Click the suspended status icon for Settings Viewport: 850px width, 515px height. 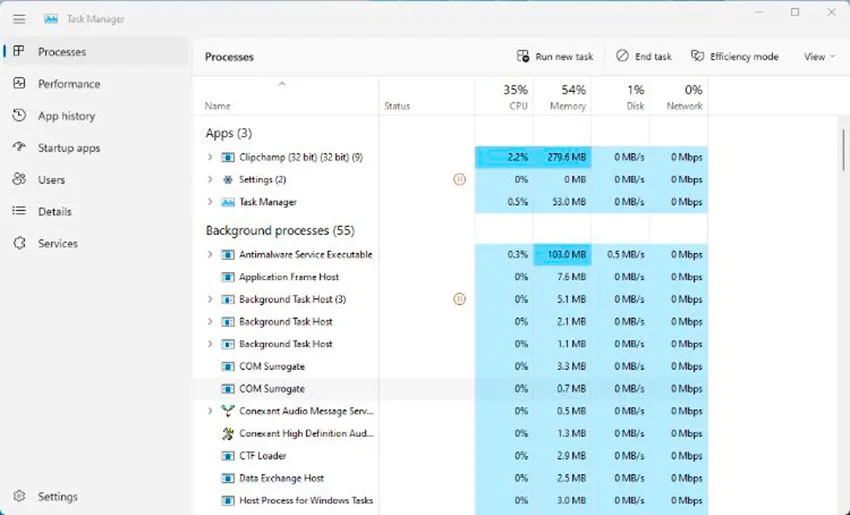459,179
